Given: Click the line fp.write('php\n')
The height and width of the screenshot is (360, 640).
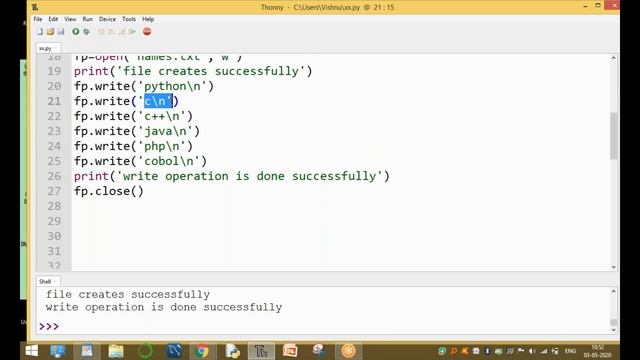Looking at the screenshot, I should [133, 146].
